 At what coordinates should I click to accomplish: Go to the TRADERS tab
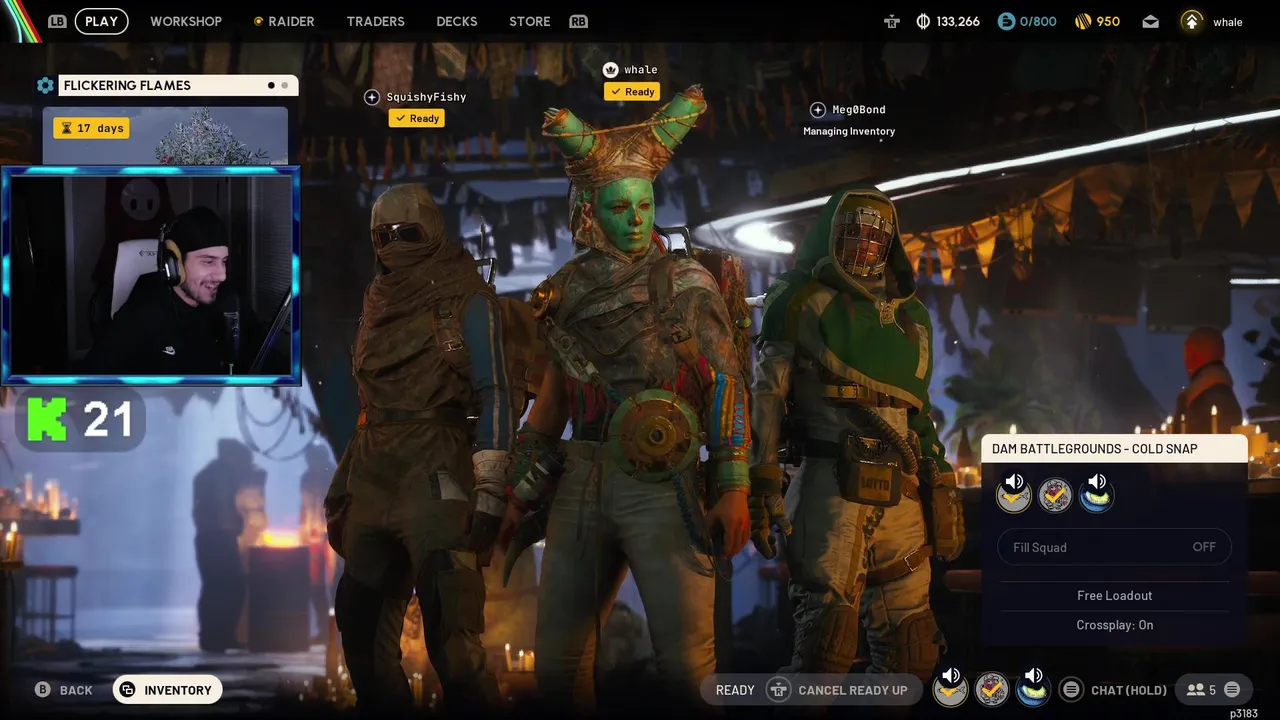tap(376, 21)
